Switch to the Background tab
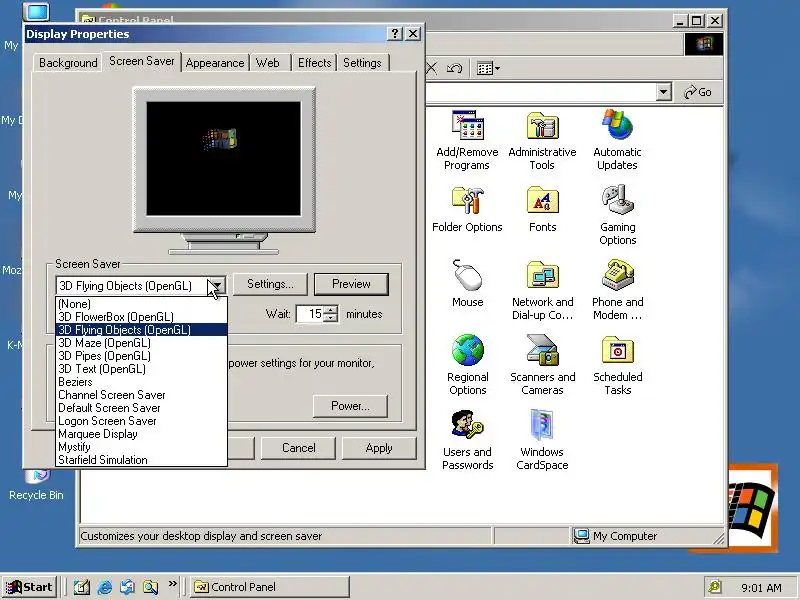Screen dimensions: 800x600 (68, 63)
